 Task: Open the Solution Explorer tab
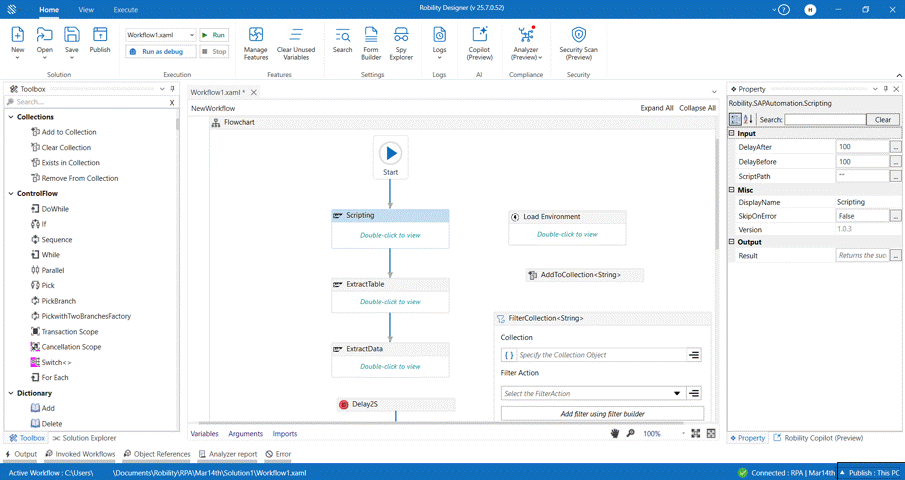[84, 438]
